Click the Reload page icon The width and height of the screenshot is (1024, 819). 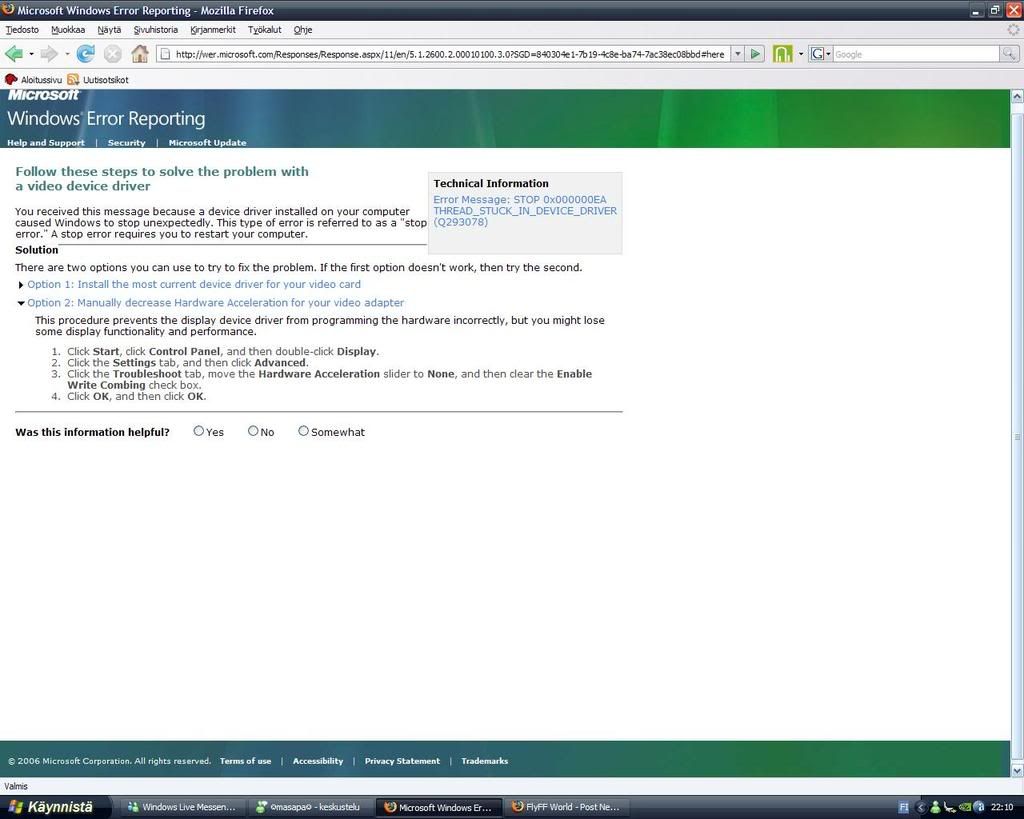(86, 54)
